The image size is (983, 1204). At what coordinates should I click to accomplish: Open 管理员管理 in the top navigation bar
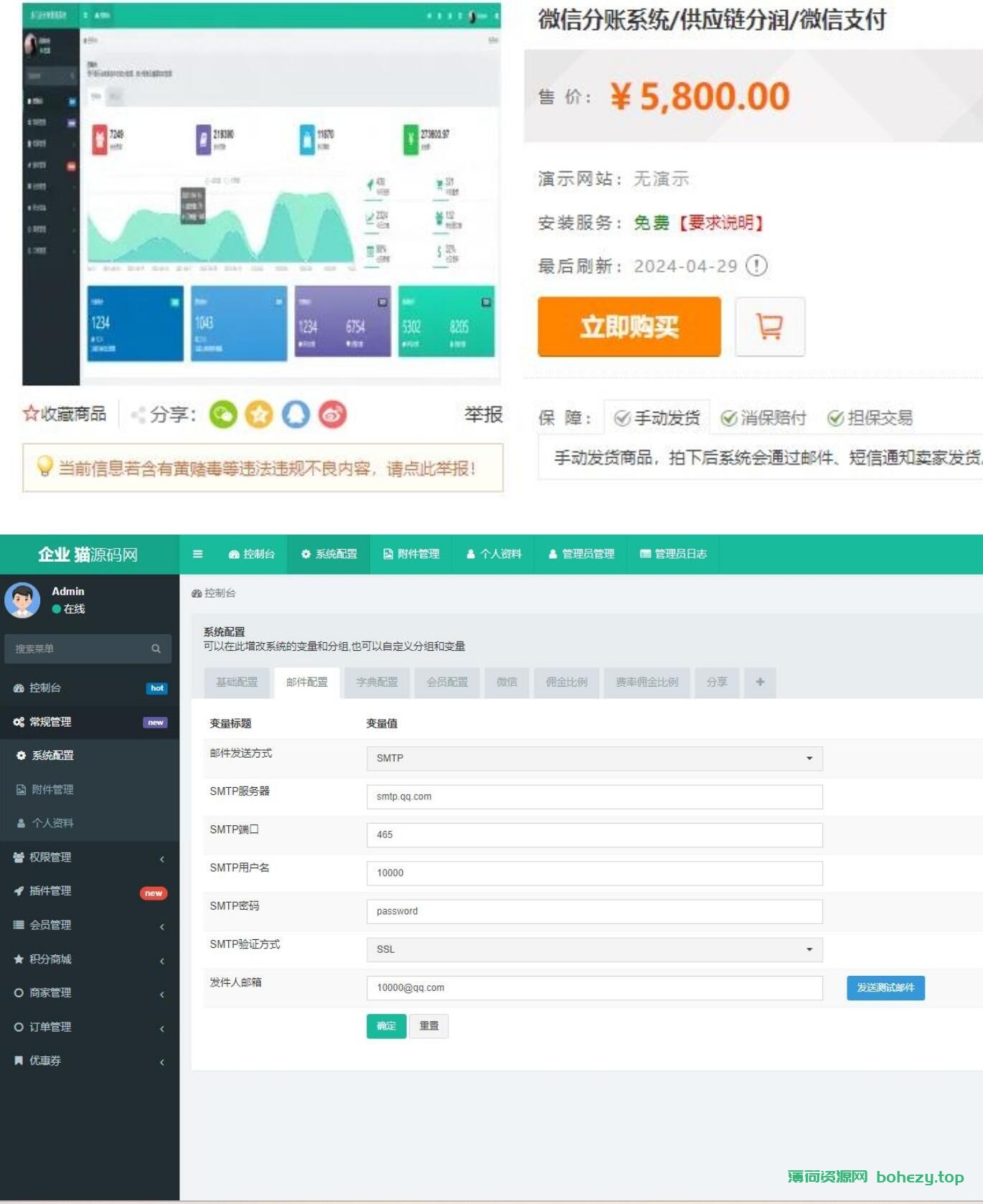581,554
